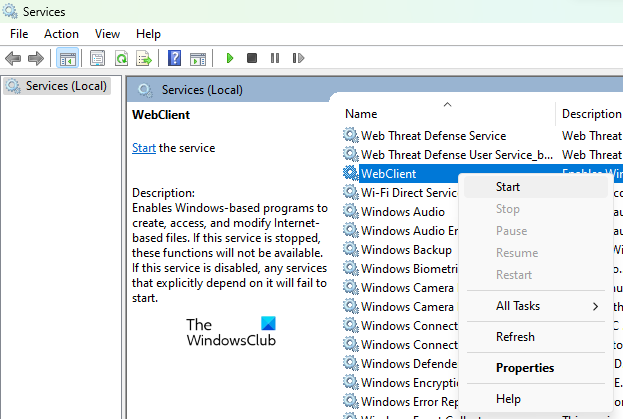The height and width of the screenshot is (419, 623).
Task: Choose Help in the context menu
Action: click(536, 399)
